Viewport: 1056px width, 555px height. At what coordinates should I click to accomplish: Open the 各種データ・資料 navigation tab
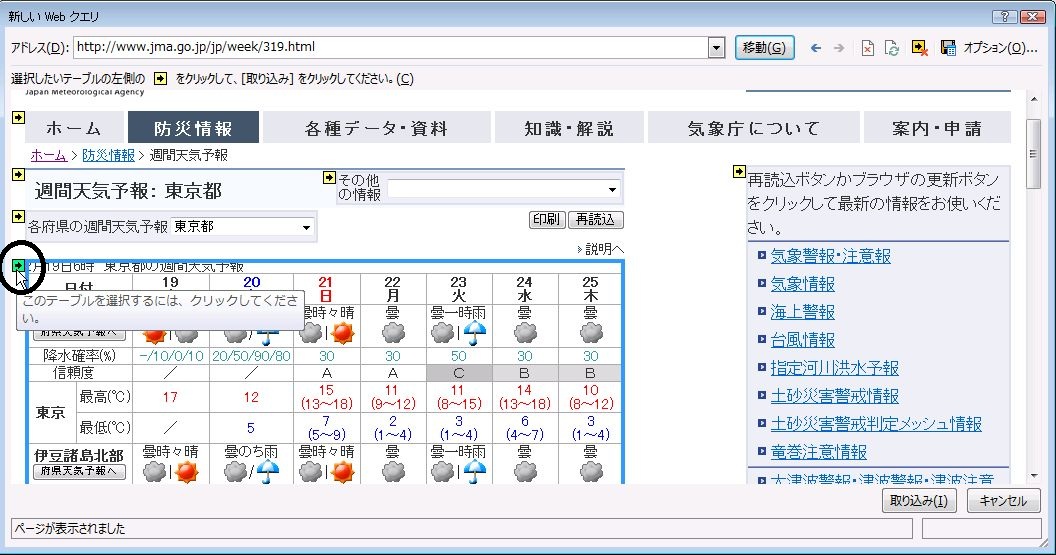376,128
